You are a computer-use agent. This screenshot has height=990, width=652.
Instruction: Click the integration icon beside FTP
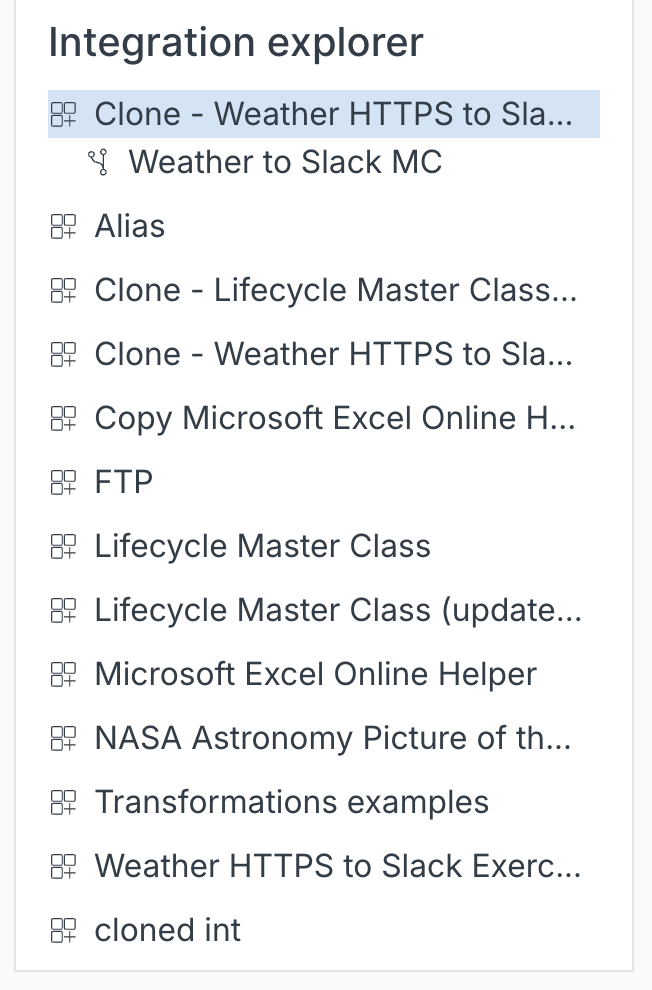[63, 483]
